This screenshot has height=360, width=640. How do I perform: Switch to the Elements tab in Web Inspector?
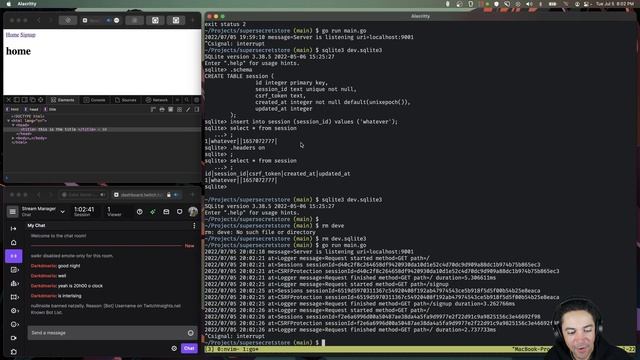[63, 100]
